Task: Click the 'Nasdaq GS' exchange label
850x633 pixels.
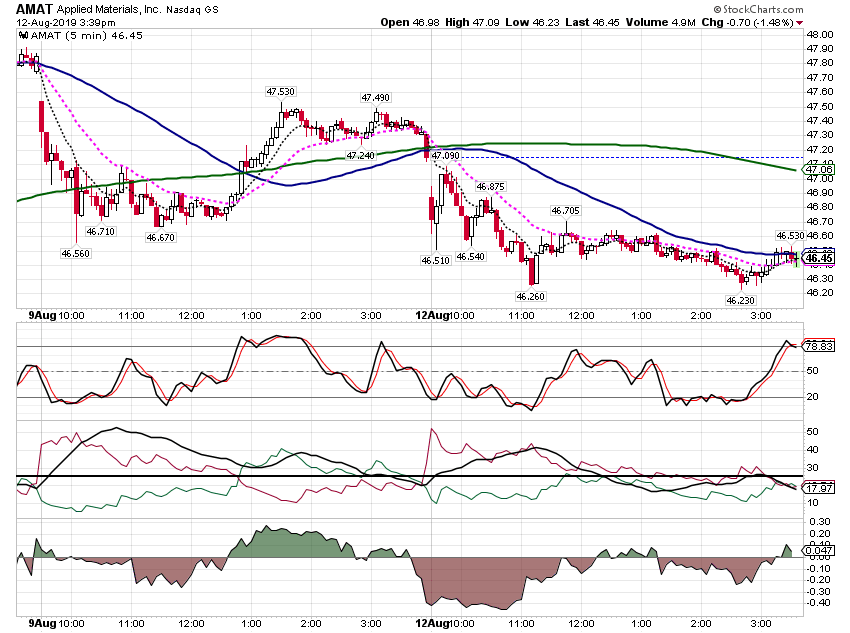Action: pos(192,10)
